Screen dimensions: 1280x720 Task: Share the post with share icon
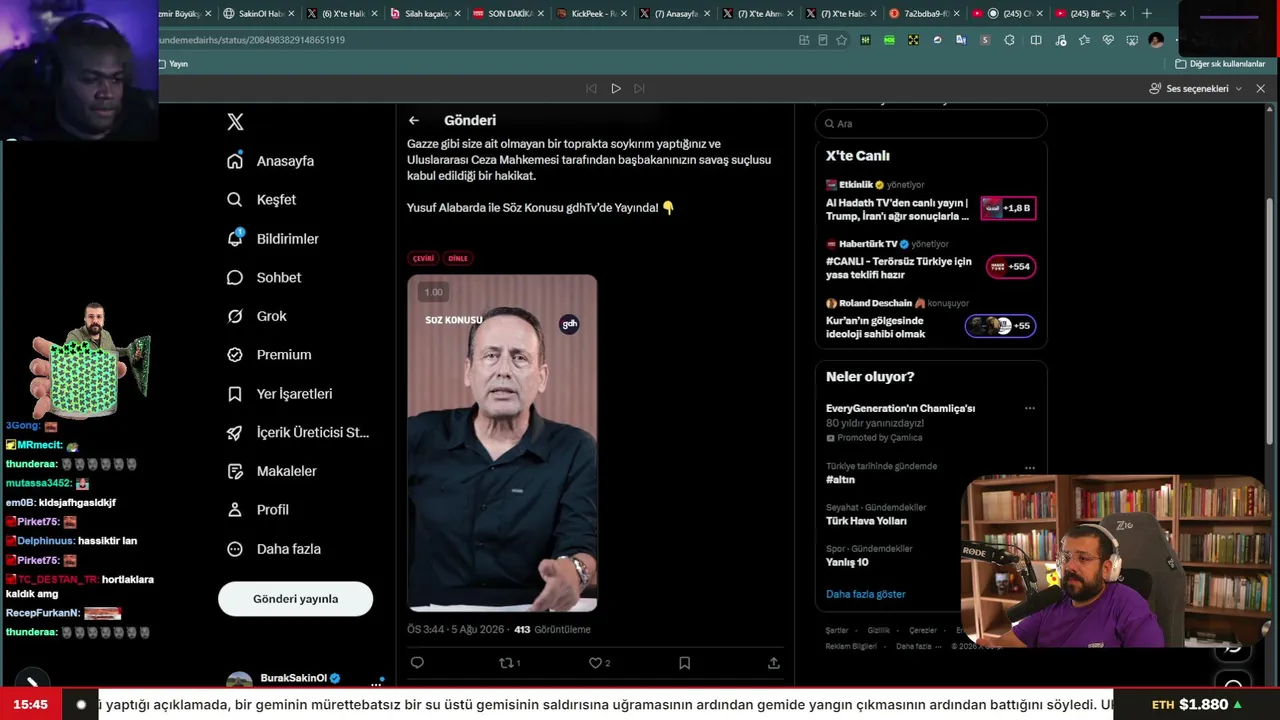pos(773,663)
